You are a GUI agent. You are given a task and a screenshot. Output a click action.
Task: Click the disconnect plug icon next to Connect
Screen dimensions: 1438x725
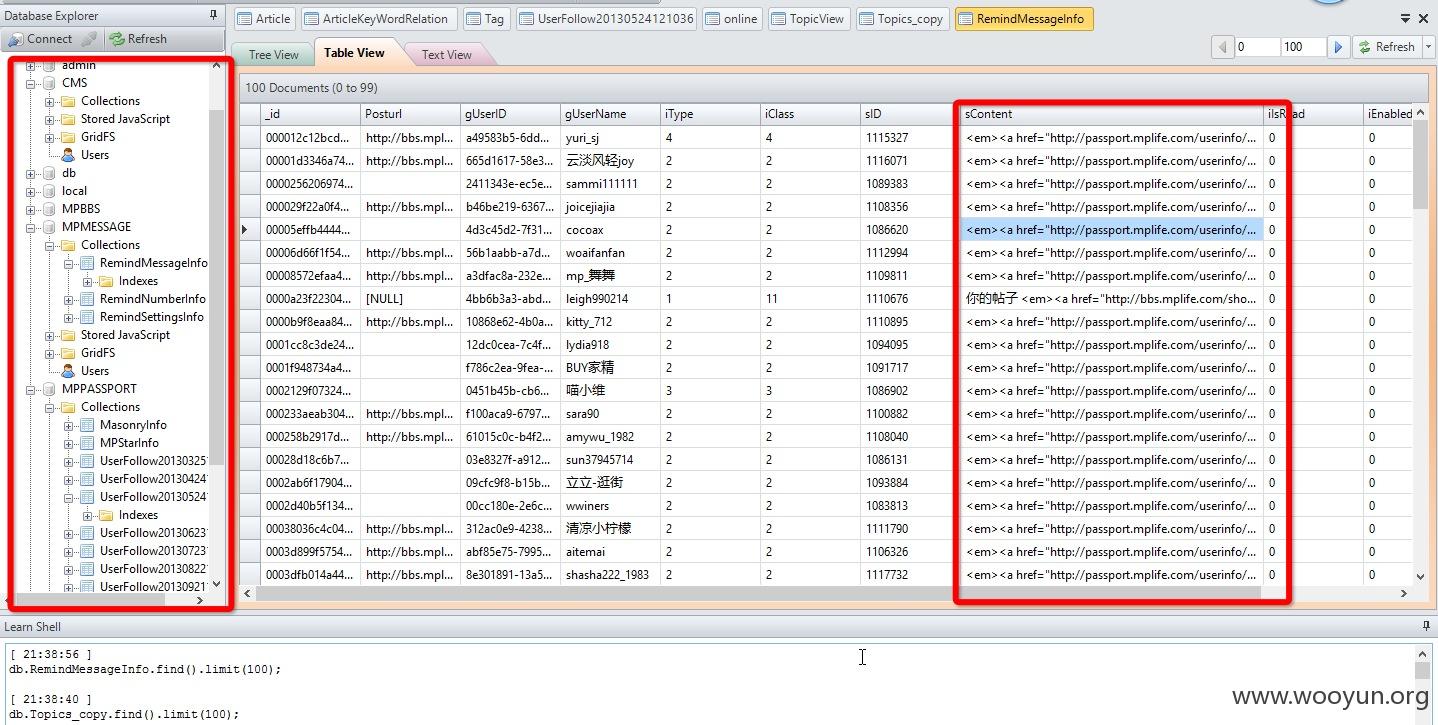tap(88, 39)
